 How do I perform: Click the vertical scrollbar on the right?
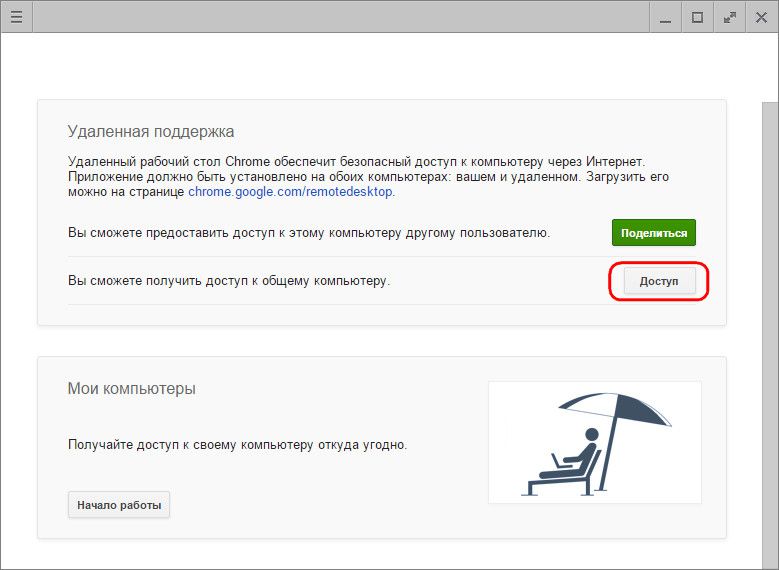point(770,335)
